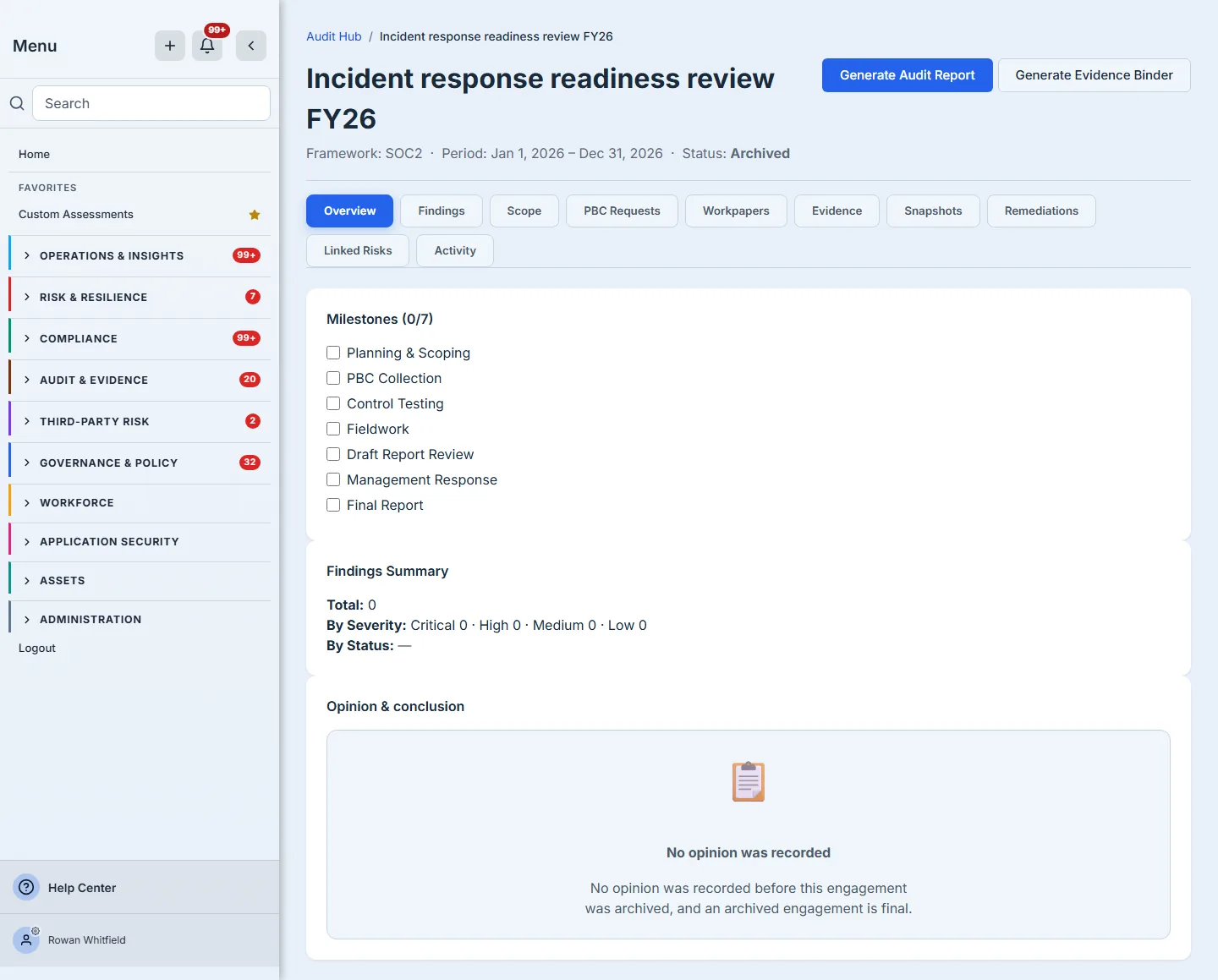Check the Planning & Scoping milestone
The height and width of the screenshot is (980, 1218).
coord(333,353)
